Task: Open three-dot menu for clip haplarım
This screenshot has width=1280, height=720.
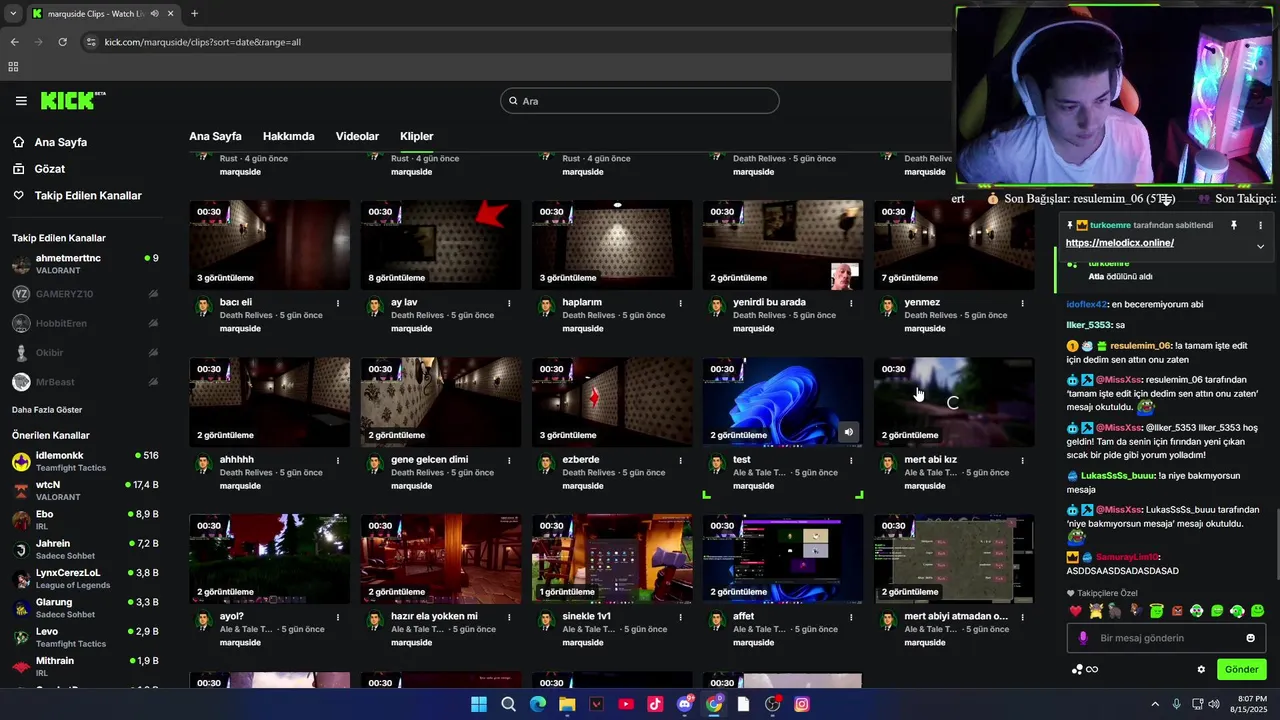Action: (x=680, y=303)
